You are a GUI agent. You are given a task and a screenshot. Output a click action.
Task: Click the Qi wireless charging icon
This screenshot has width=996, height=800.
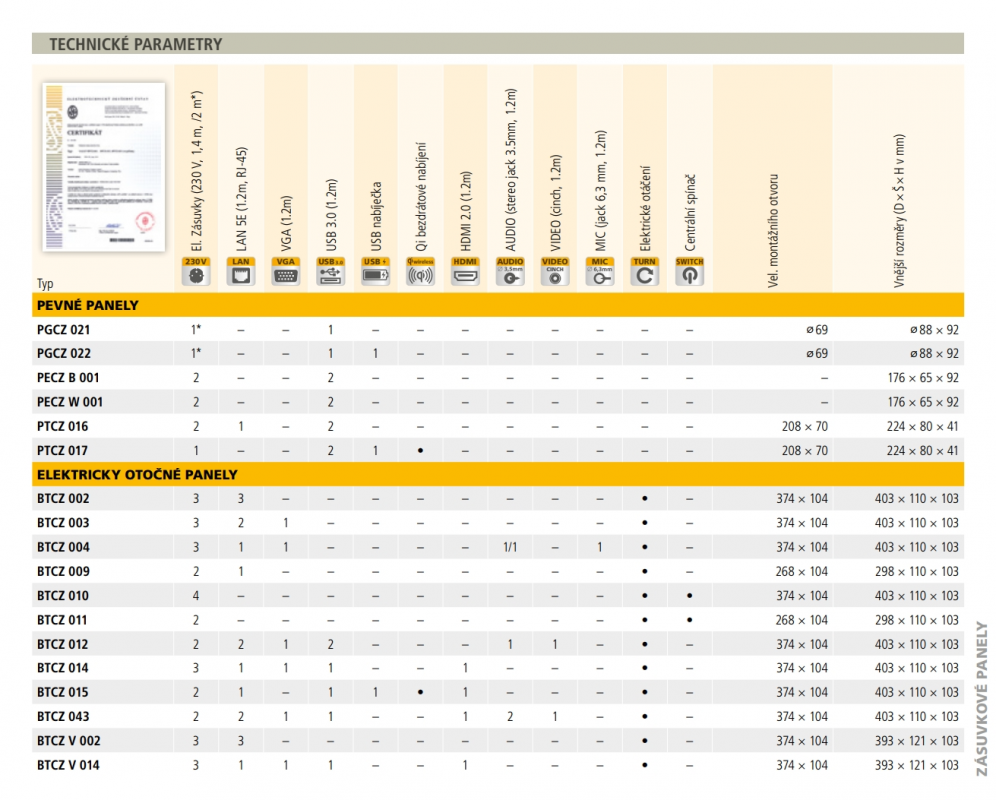click(421, 271)
